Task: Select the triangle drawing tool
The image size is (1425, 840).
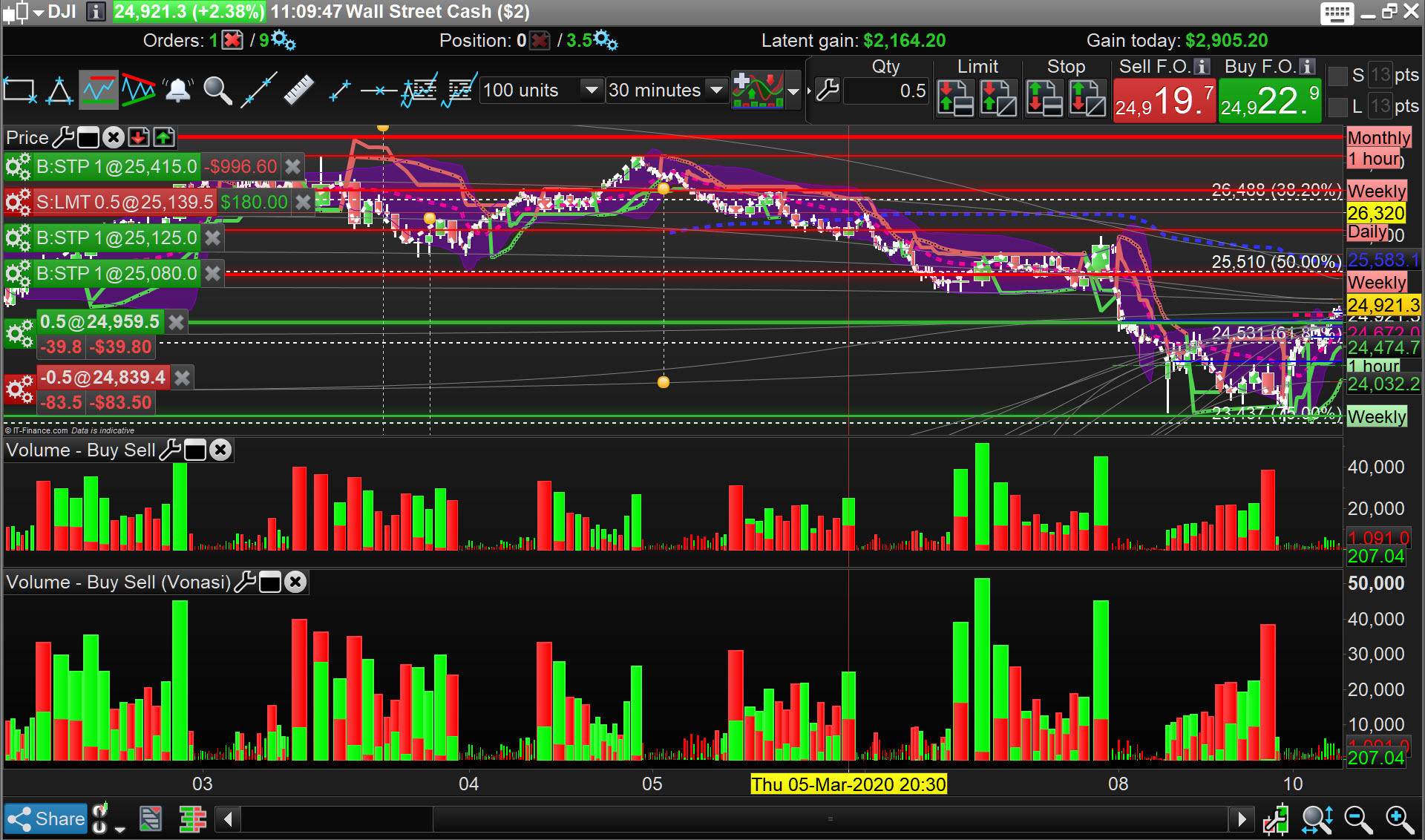Action: [x=59, y=91]
